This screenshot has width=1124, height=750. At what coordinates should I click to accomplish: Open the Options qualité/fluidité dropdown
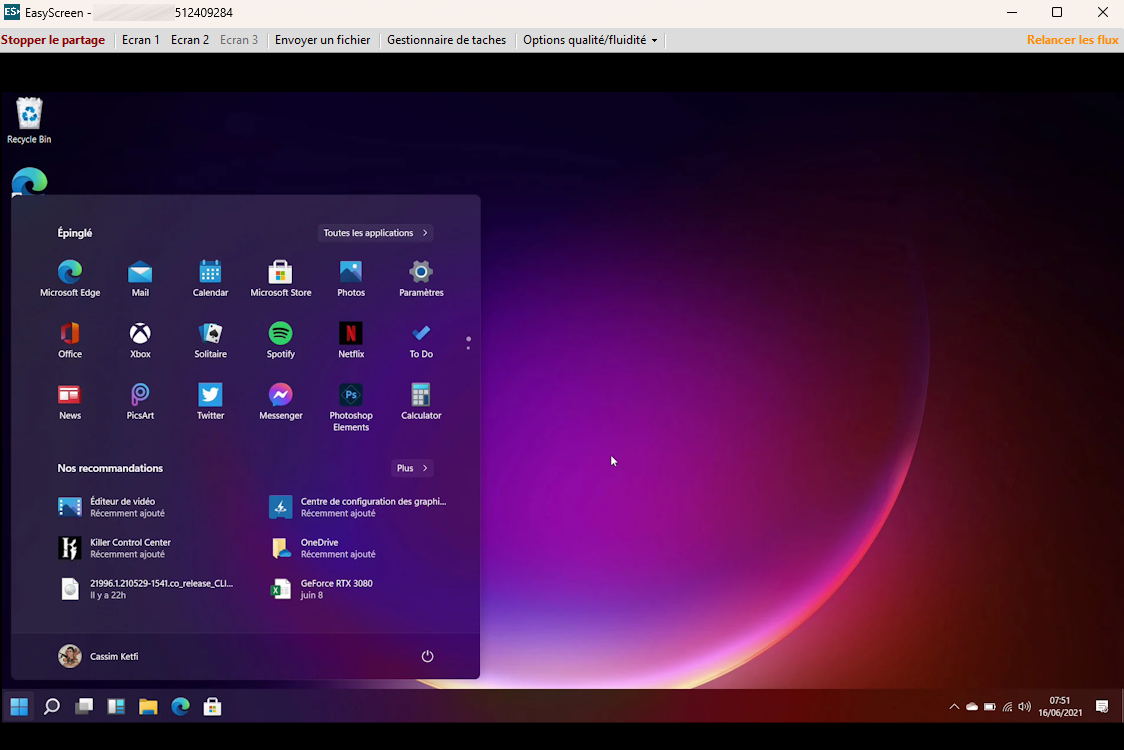590,40
